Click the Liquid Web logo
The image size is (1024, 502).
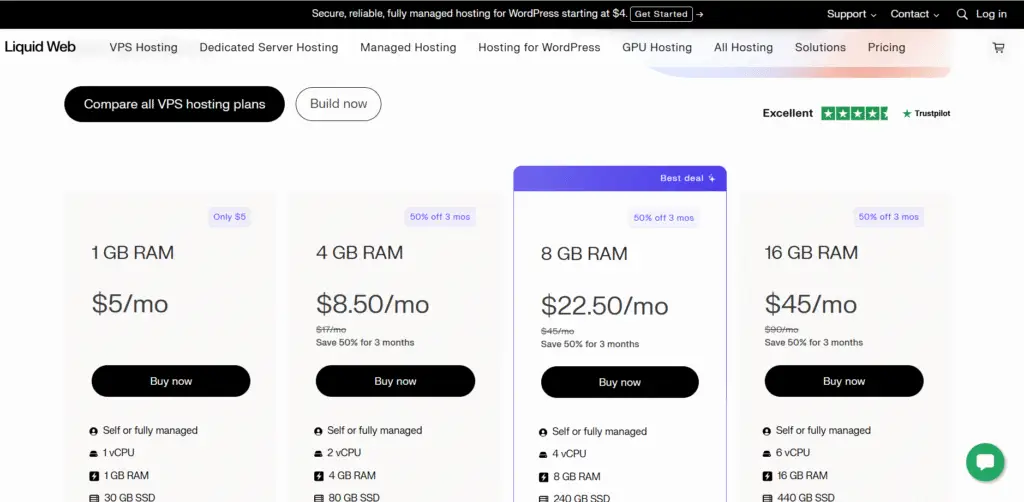pos(40,47)
